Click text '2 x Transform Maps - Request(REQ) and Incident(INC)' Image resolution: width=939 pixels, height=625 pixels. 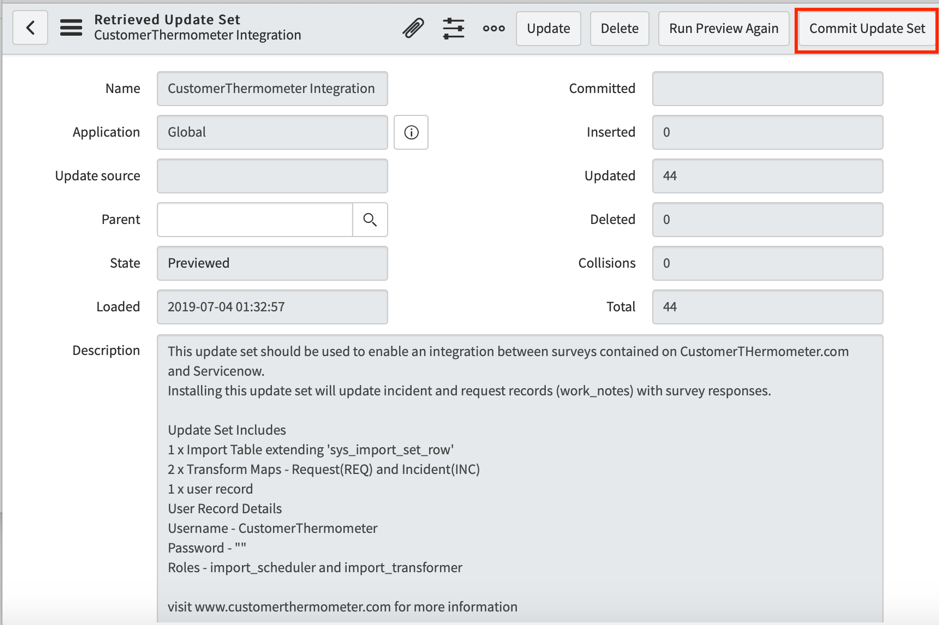point(324,469)
